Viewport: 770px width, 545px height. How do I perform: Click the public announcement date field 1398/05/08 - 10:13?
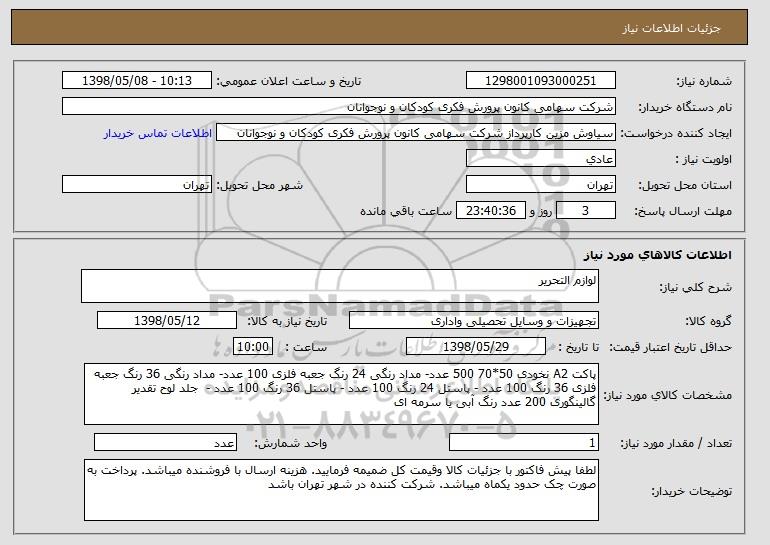tap(137, 81)
